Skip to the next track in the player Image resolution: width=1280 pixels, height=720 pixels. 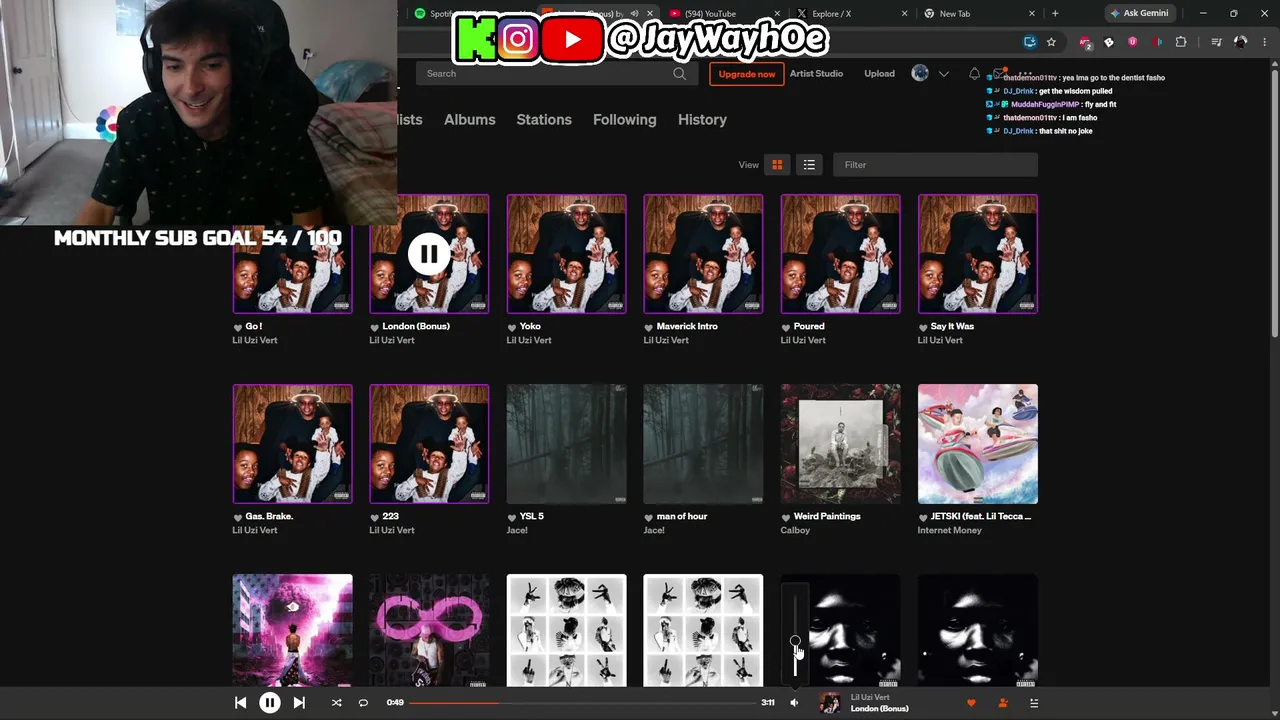click(299, 703)
